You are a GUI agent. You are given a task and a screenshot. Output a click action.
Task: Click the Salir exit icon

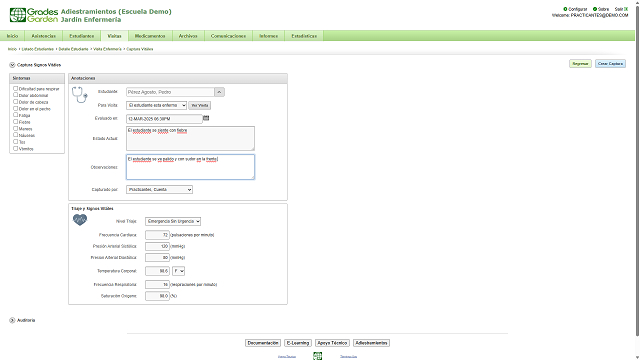[626, 9]
